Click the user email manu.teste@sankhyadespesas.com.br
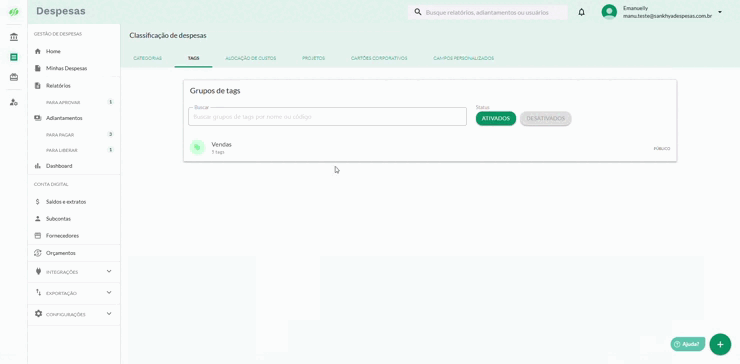The height and width of the screenshot is (364, 740). pyautogui.click(x=667, y=16)
